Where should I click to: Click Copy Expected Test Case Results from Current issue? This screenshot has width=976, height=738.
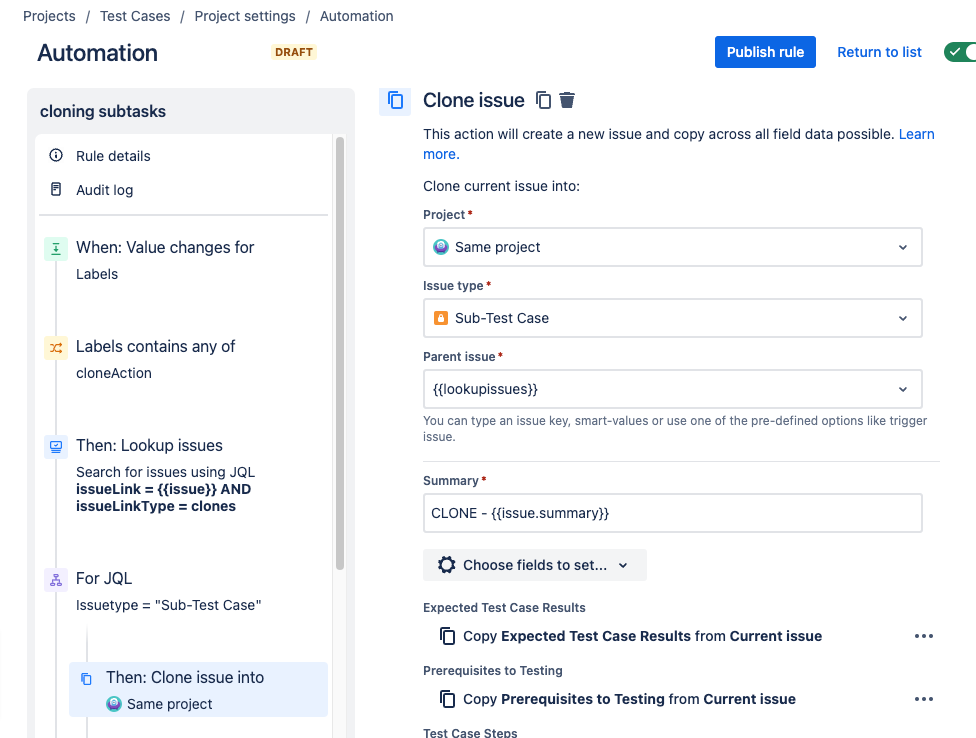pyautogui.click(x=642, y=636)
